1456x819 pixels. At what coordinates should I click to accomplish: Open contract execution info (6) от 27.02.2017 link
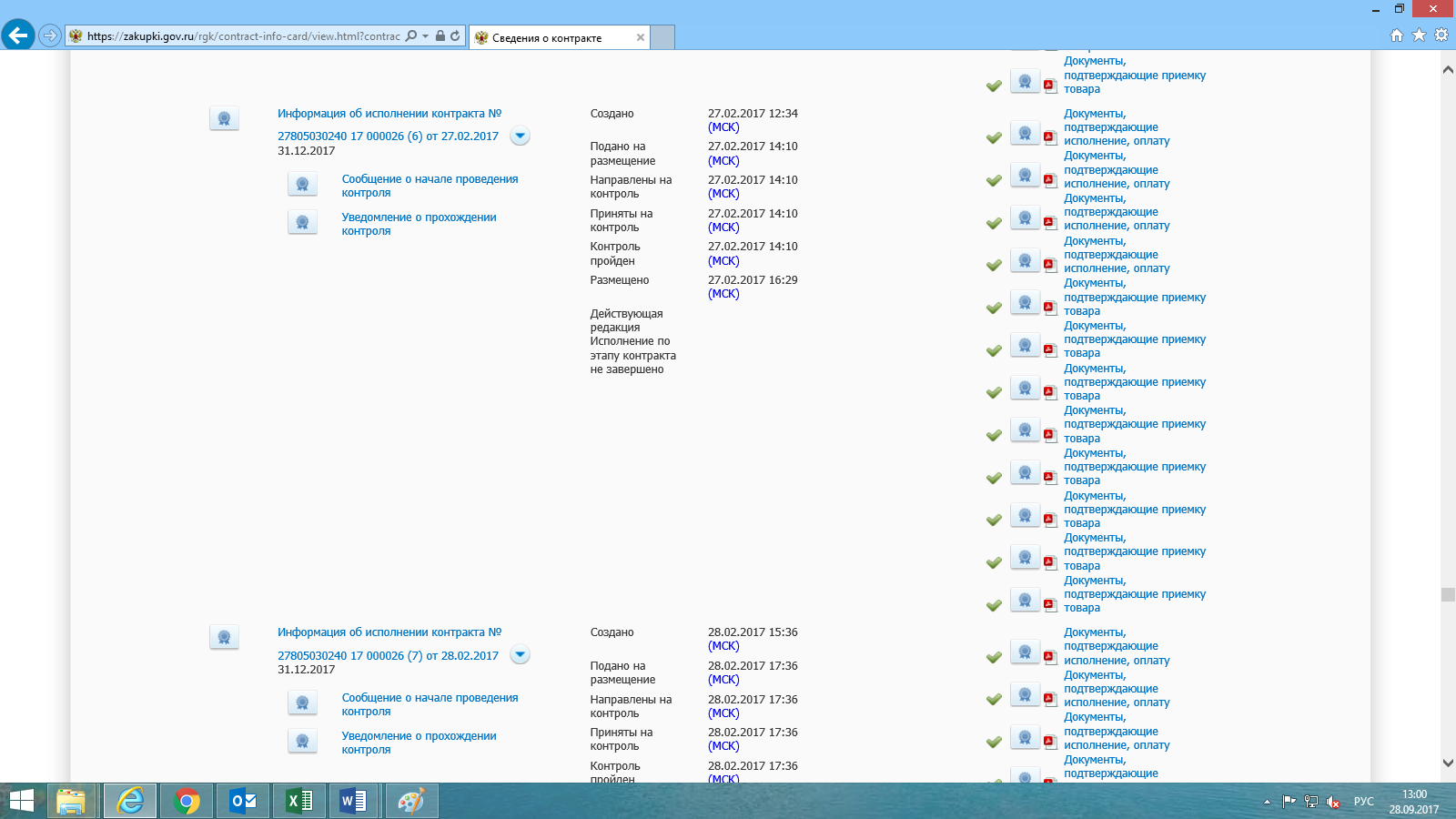(389, 125)
